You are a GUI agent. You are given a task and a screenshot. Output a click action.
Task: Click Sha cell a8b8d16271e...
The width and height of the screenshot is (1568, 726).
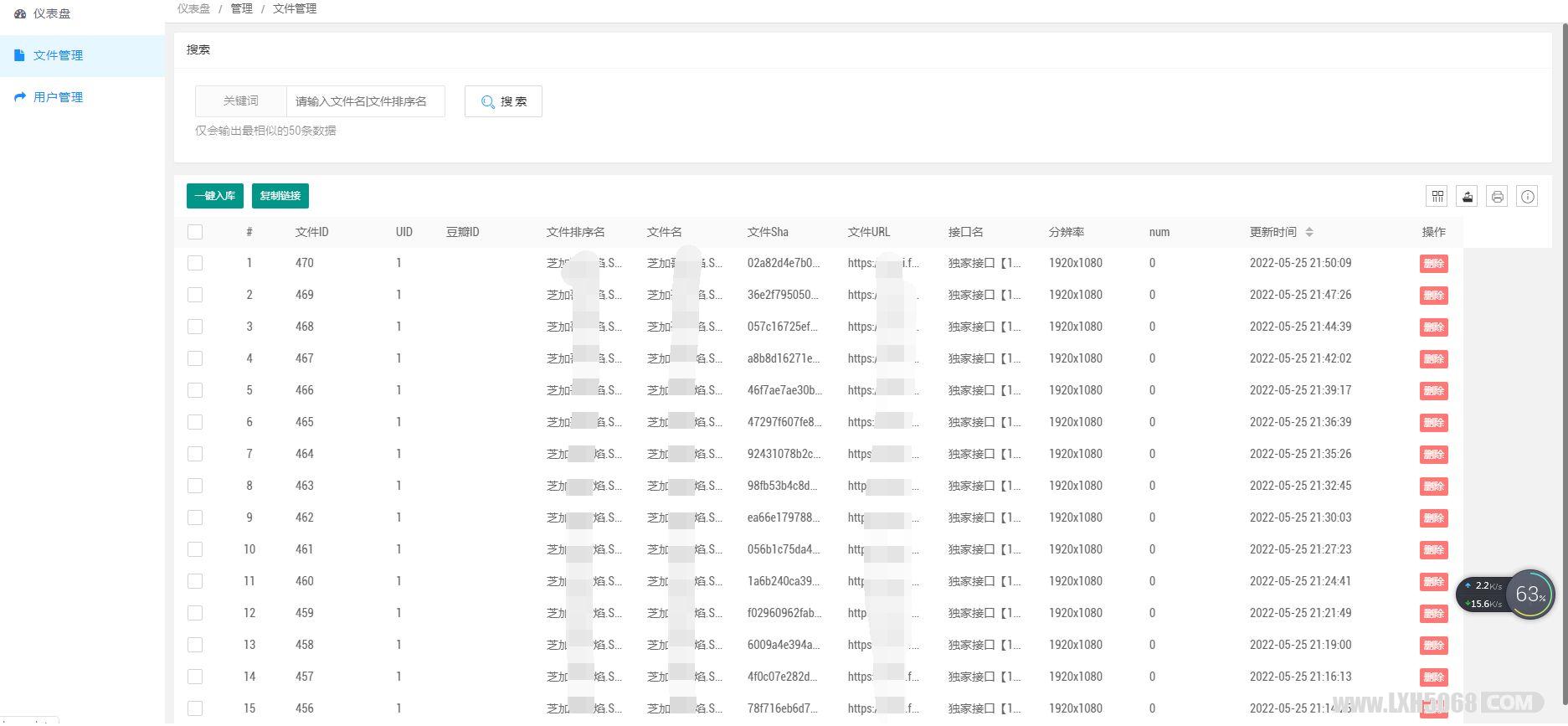point(784,358)
